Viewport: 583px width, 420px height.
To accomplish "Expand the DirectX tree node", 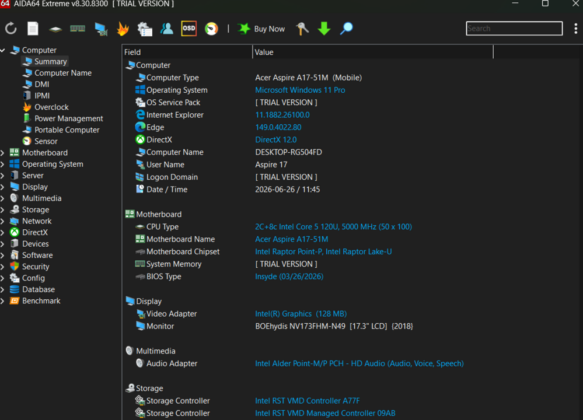I will pyautogui.click(x=2, y=232).
